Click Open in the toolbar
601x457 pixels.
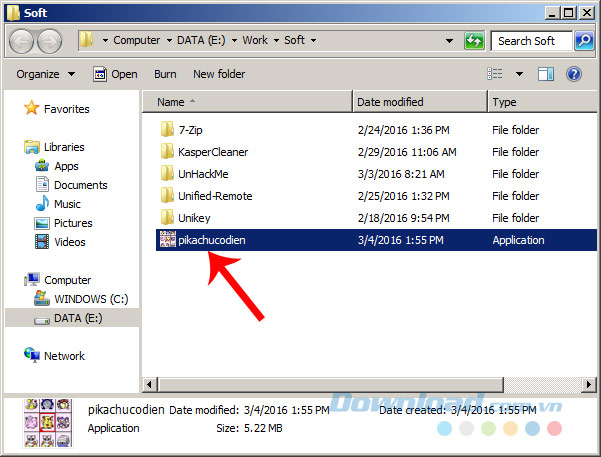115,74
